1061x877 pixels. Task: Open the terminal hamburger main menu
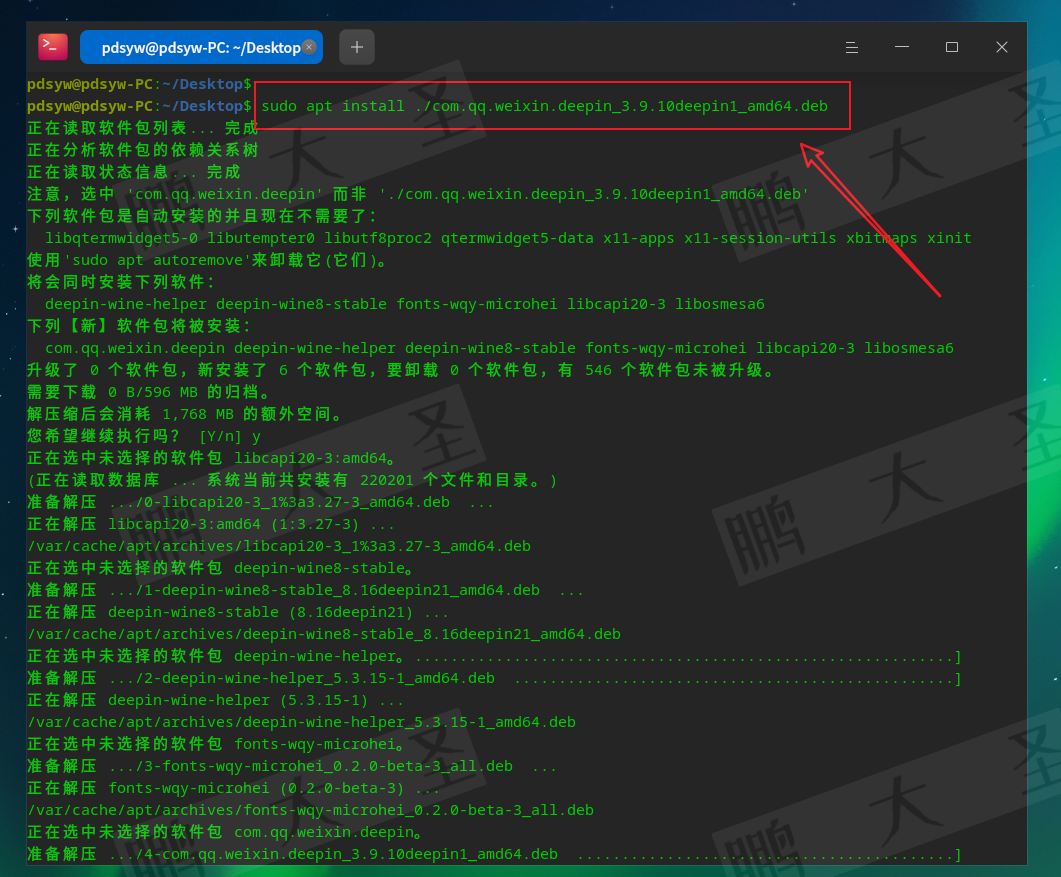(852, 47)
